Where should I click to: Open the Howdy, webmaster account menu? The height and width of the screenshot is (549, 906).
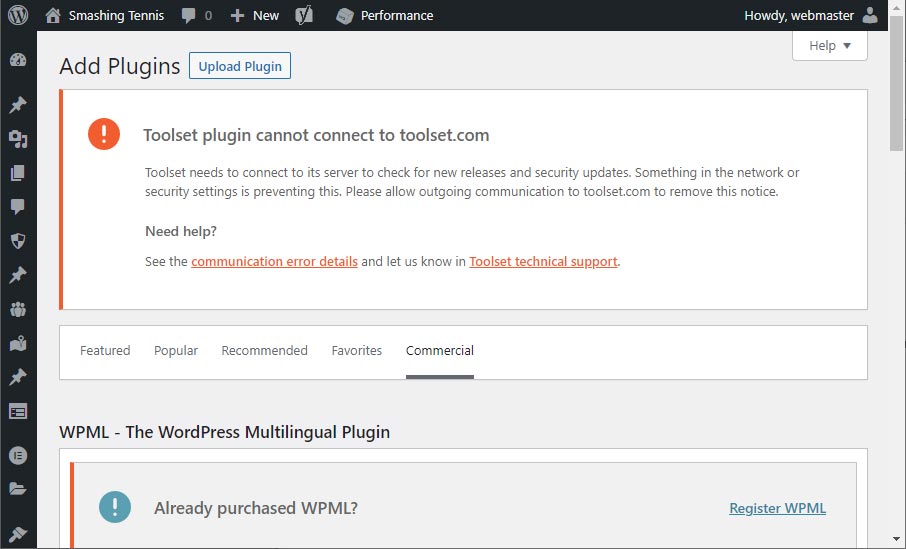[799, 16]
